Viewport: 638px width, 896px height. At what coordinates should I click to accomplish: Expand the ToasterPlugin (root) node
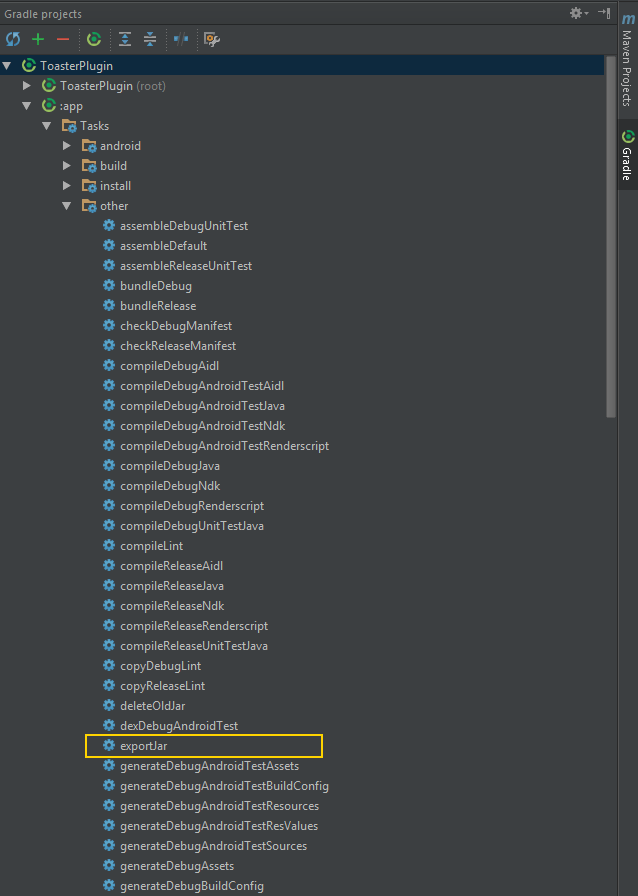click(28, 86)
